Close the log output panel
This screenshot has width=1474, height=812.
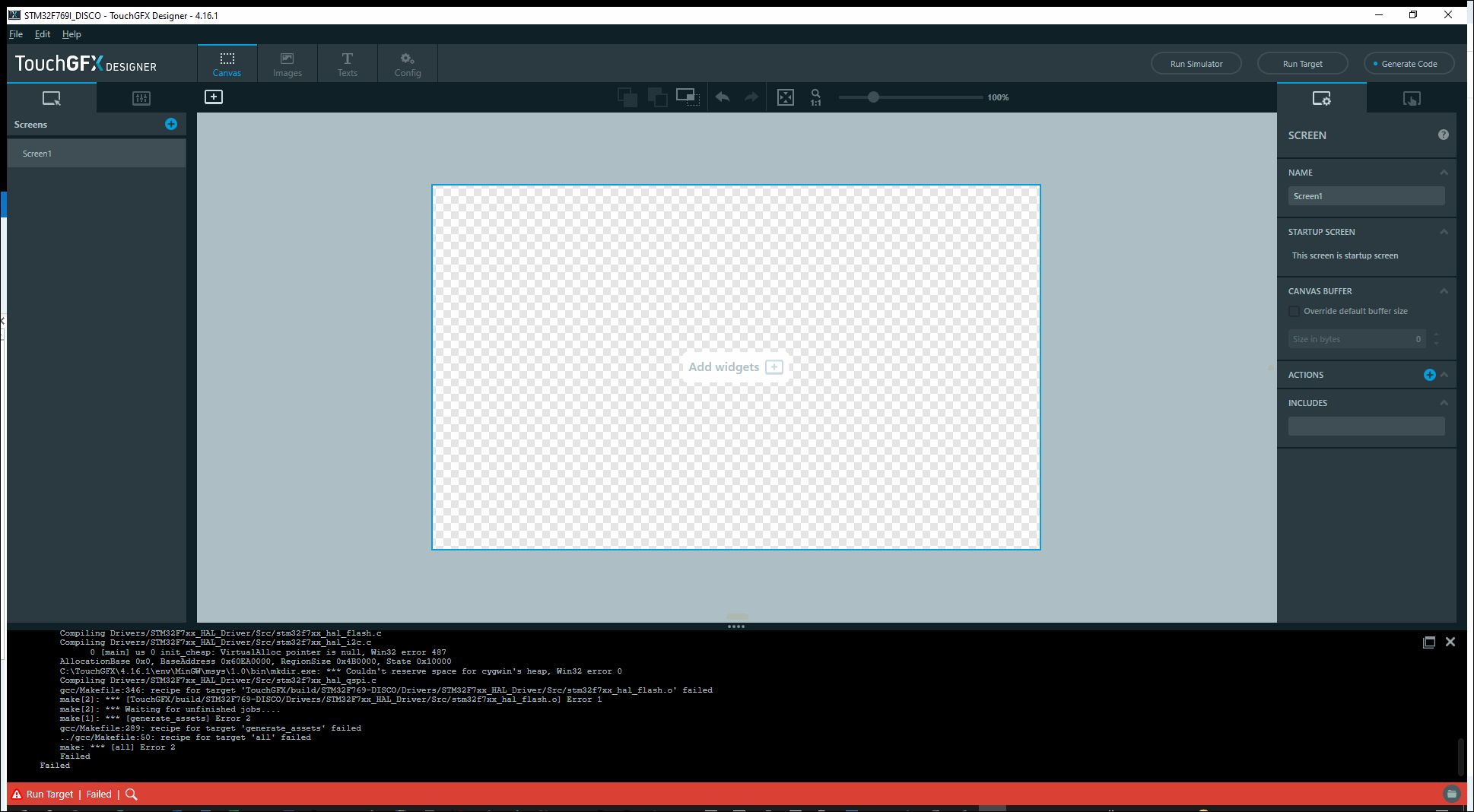pos(1450,642)
